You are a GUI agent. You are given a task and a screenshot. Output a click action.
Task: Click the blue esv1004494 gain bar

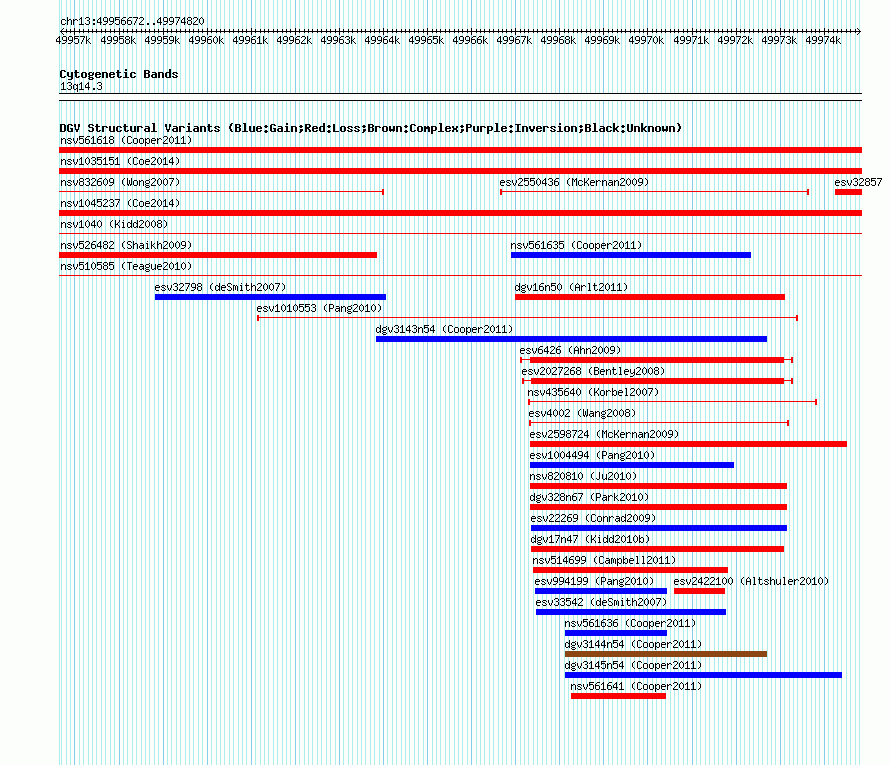click(x=632, y=465)
